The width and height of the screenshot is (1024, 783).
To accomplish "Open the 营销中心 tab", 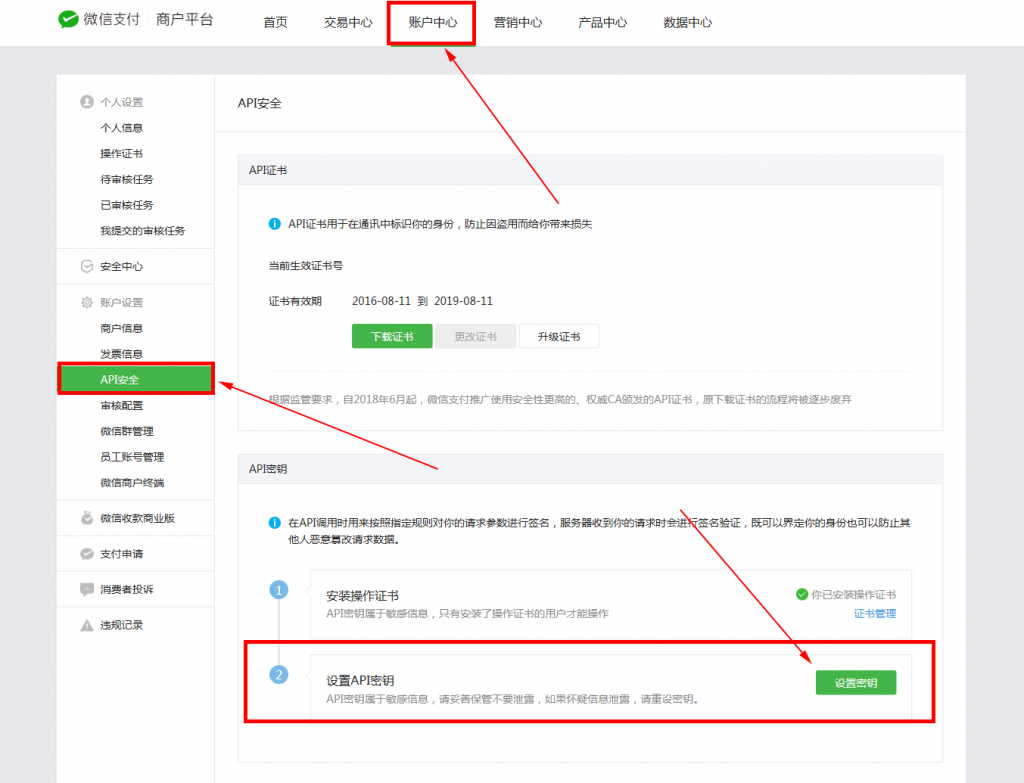I will 517,23.
